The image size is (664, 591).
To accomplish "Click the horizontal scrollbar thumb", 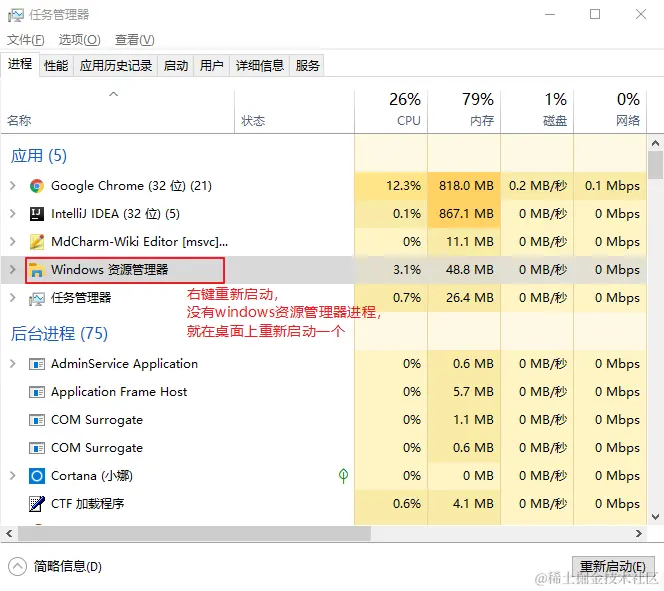I will 194,533.
